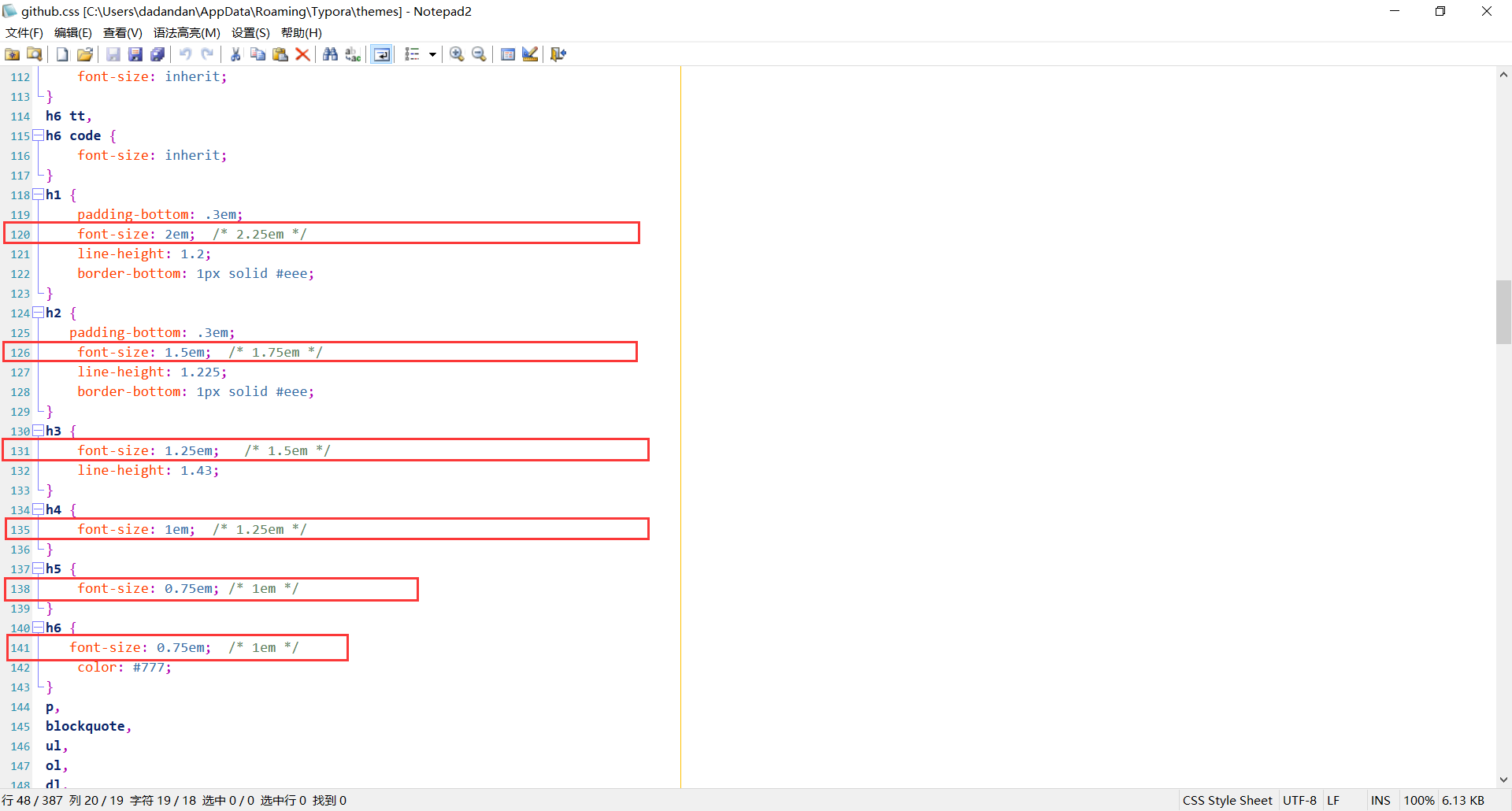Click '列 20 / 19' status entry
This screenshot has width=1512, height=811.
tap(96, 801)
